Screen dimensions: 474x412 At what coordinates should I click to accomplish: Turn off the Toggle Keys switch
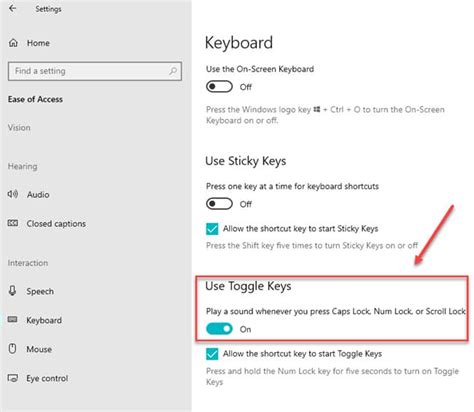point(219,329)
